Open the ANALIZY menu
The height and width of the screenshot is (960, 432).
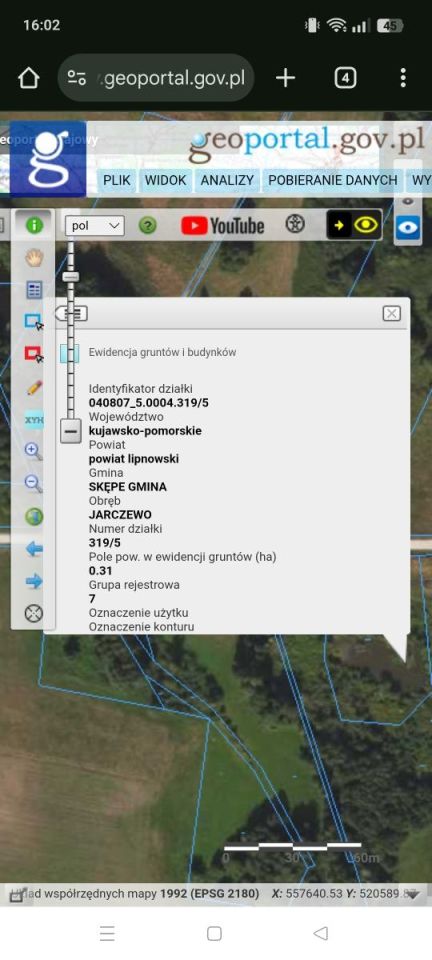227,181
